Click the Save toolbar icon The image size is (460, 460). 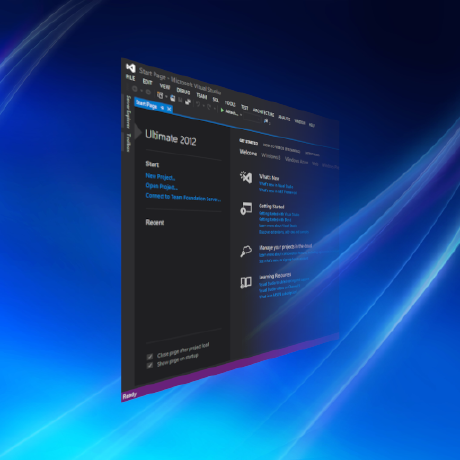coord(173,98)
